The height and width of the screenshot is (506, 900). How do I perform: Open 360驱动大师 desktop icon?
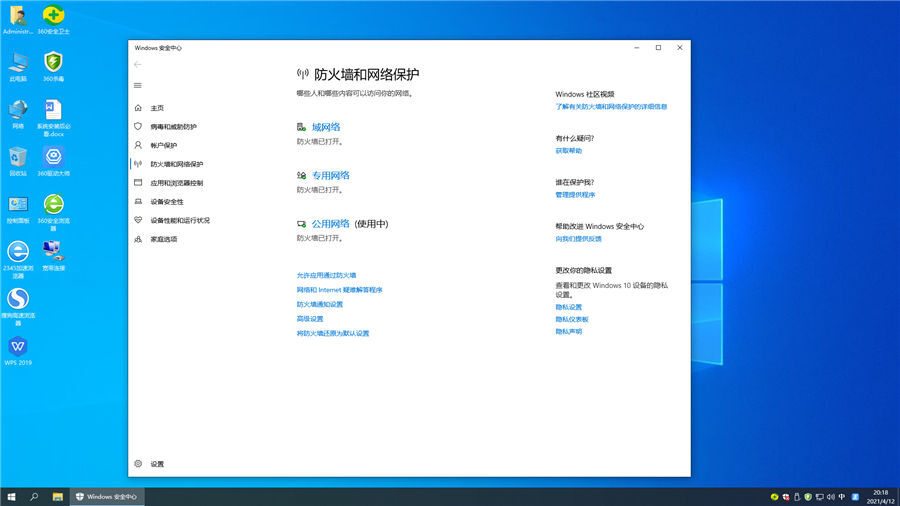click(x=53, y=161)
